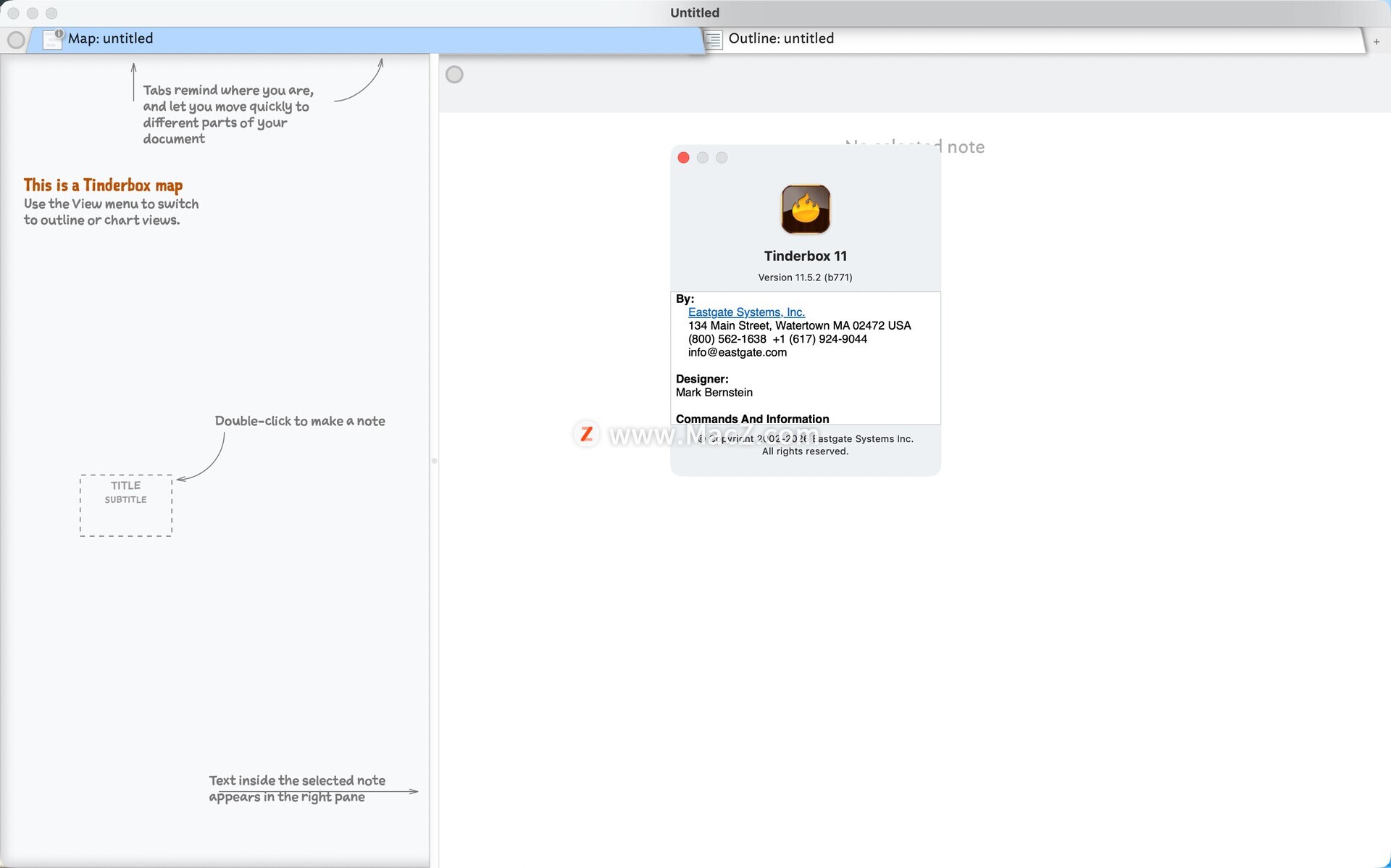Click the Version 11.5.2 text

click(804, 277)
